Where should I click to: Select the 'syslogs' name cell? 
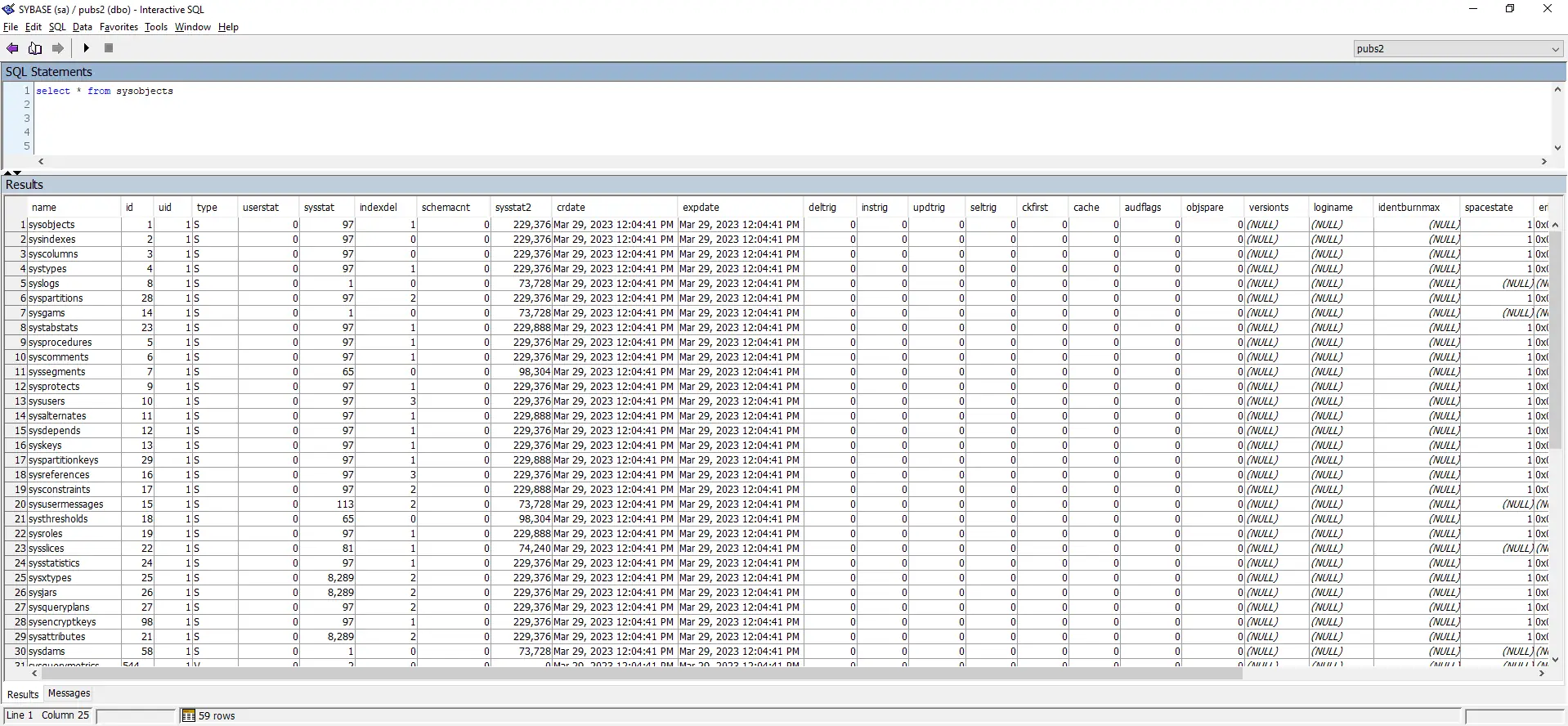coord(74,284)
